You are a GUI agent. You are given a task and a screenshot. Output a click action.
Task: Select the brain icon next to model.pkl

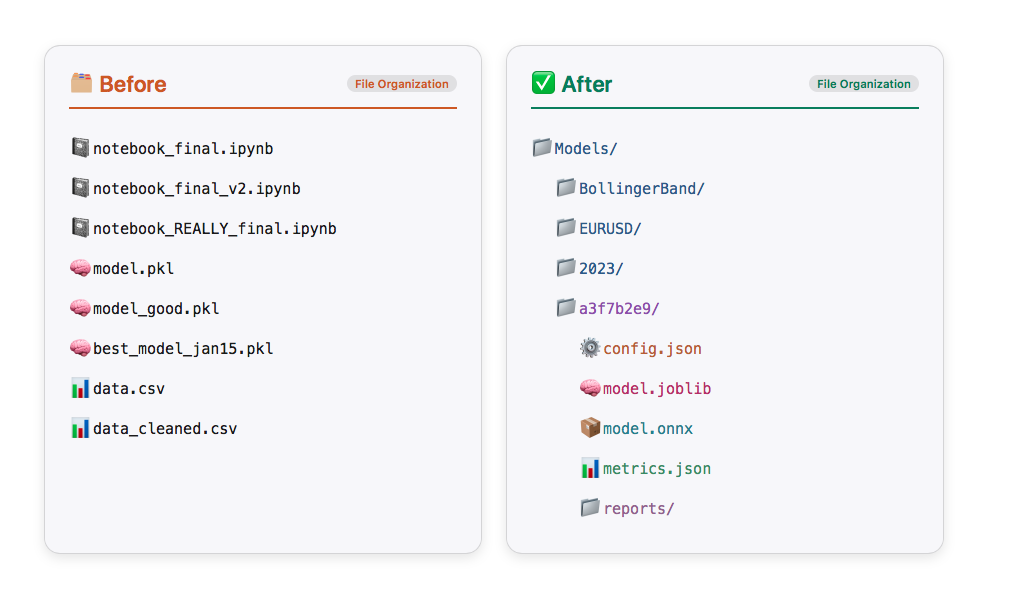tap(80, 268)
